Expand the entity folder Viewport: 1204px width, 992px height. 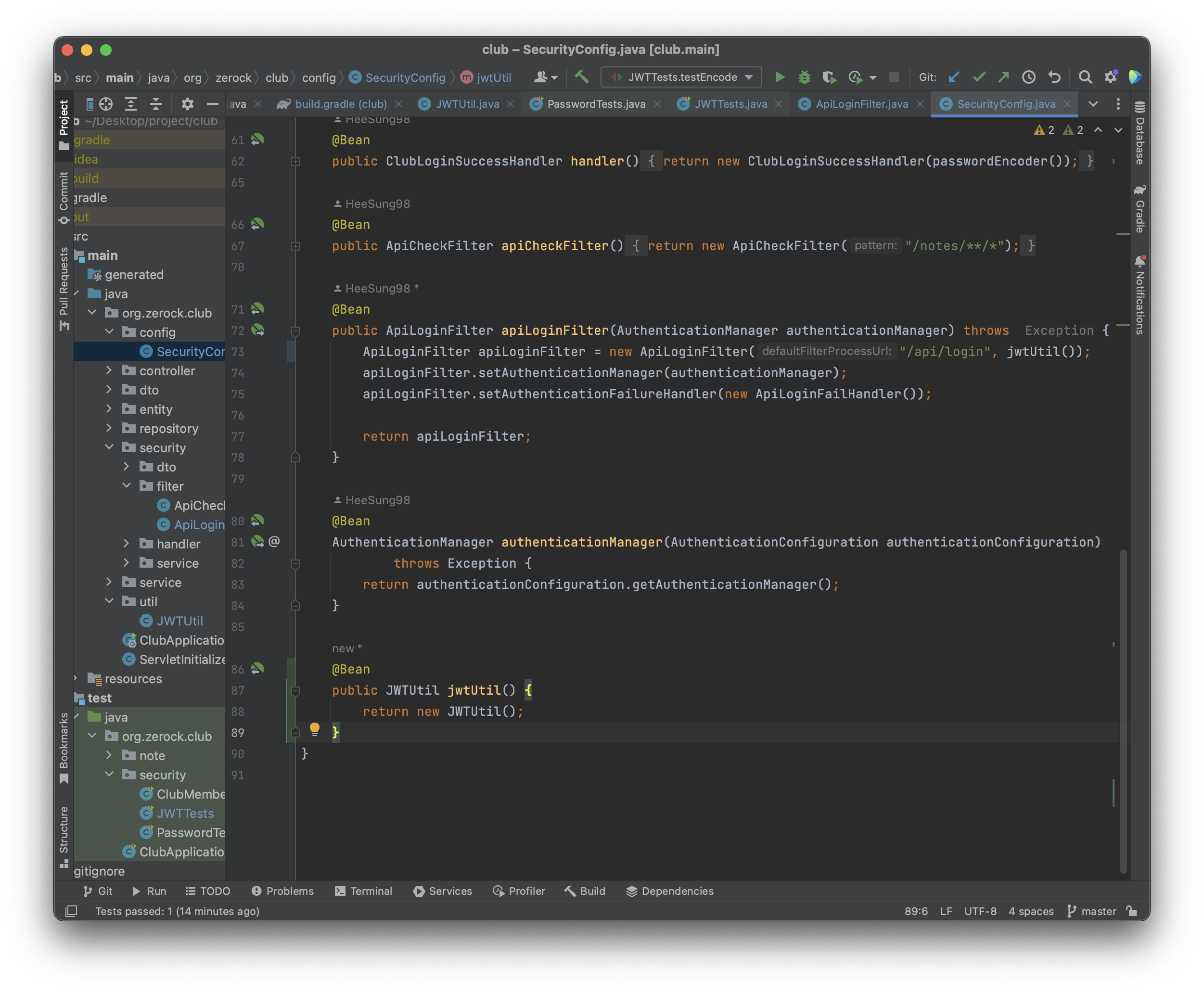pos(109,408)
